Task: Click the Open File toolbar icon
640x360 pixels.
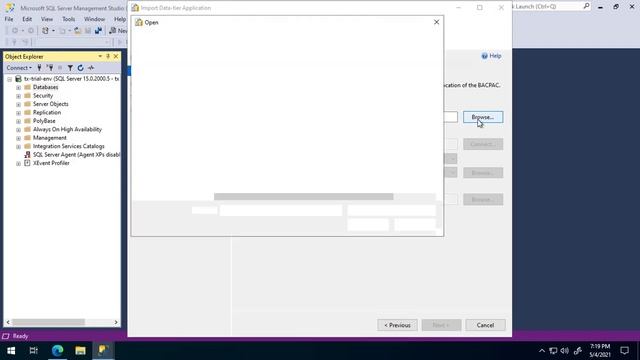Action: coord(78,31)
